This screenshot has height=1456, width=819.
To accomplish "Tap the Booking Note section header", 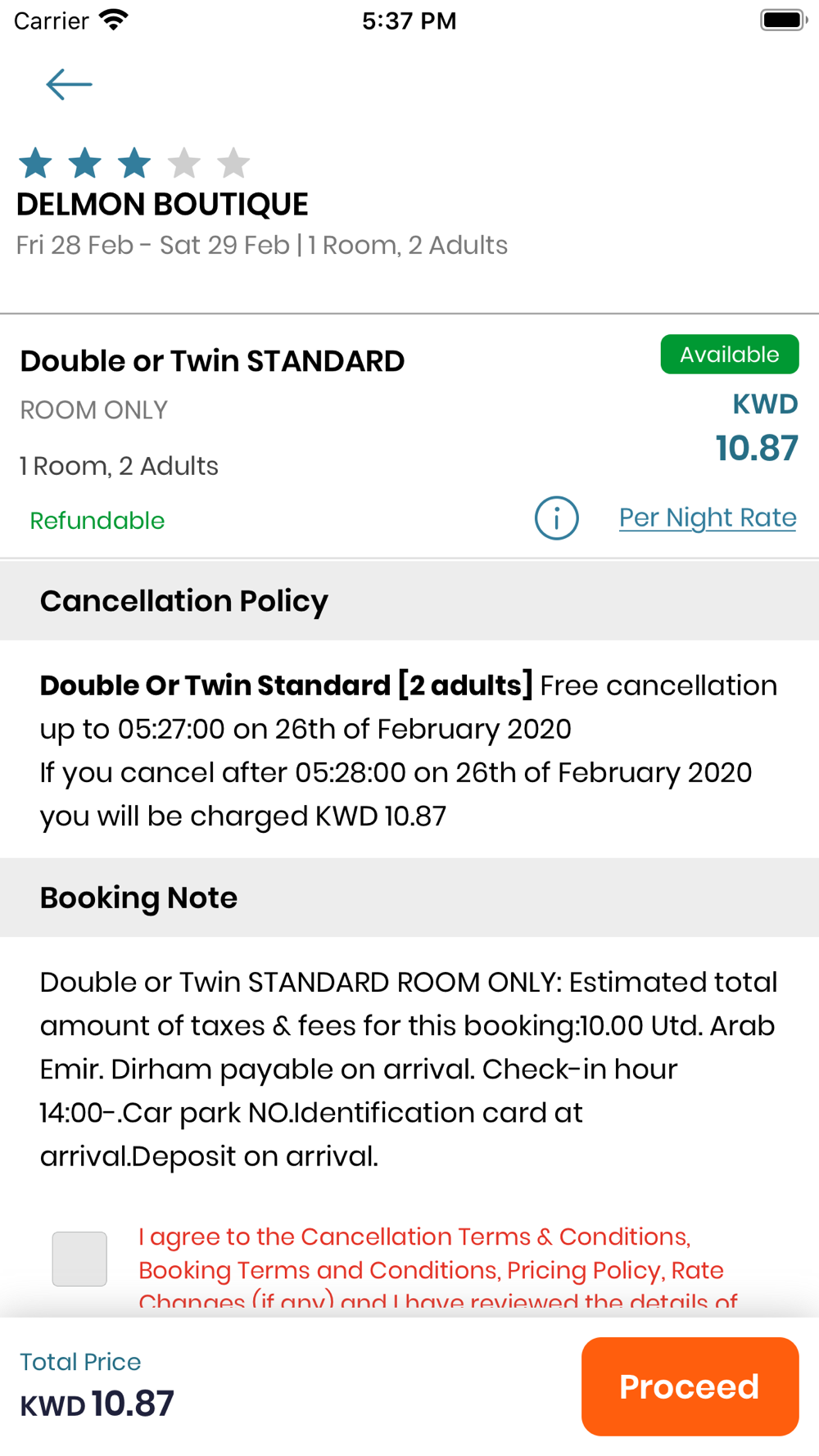I will click(139, 898).
